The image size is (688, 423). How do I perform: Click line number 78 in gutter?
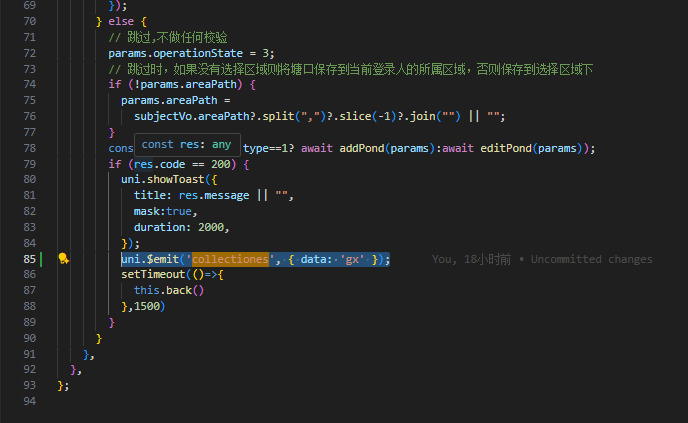29,148
